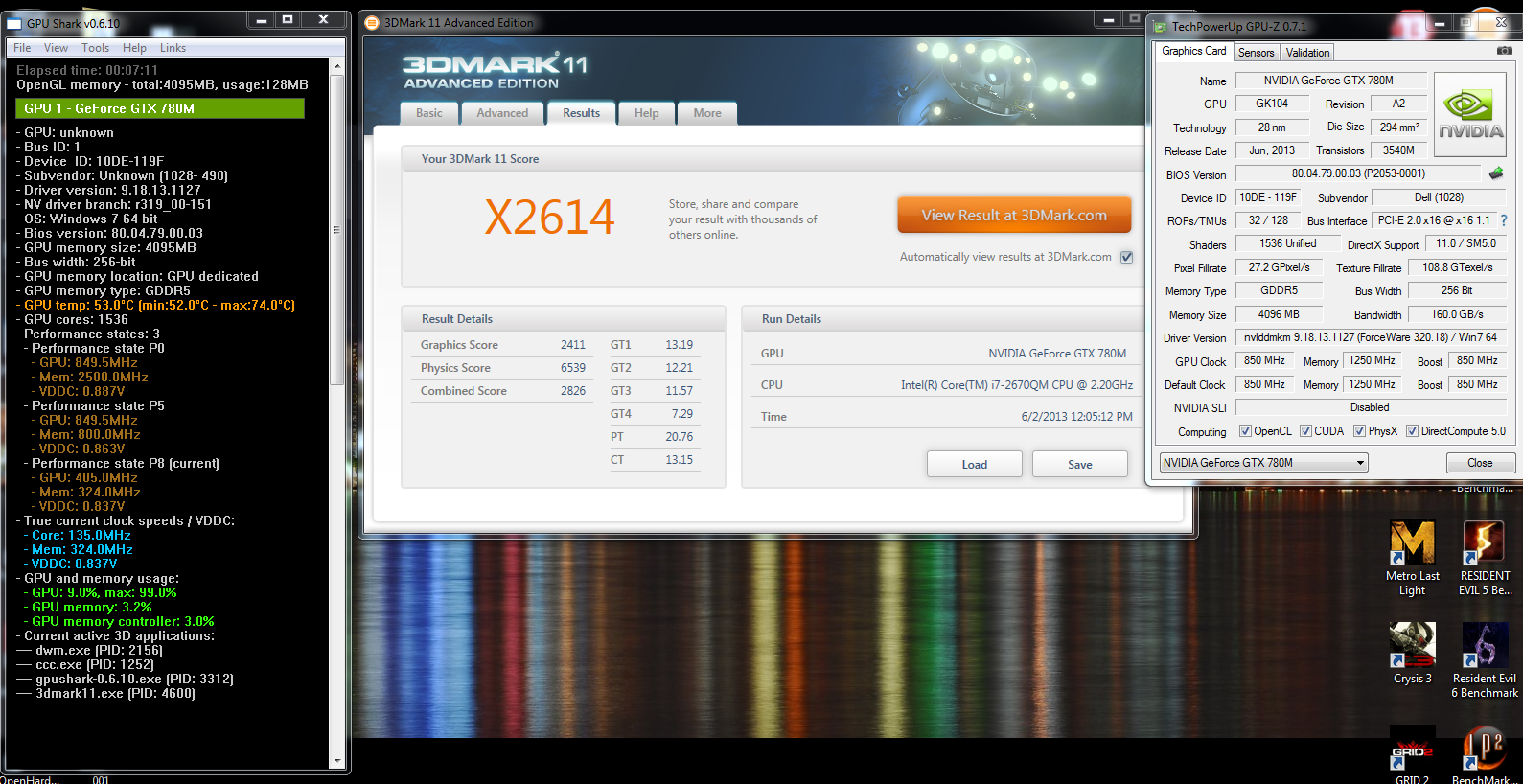Open the Help tab in 3DMark 11
Image resolution: width=1523 pixels, height=784 pixels.
[x=646, y=113]
